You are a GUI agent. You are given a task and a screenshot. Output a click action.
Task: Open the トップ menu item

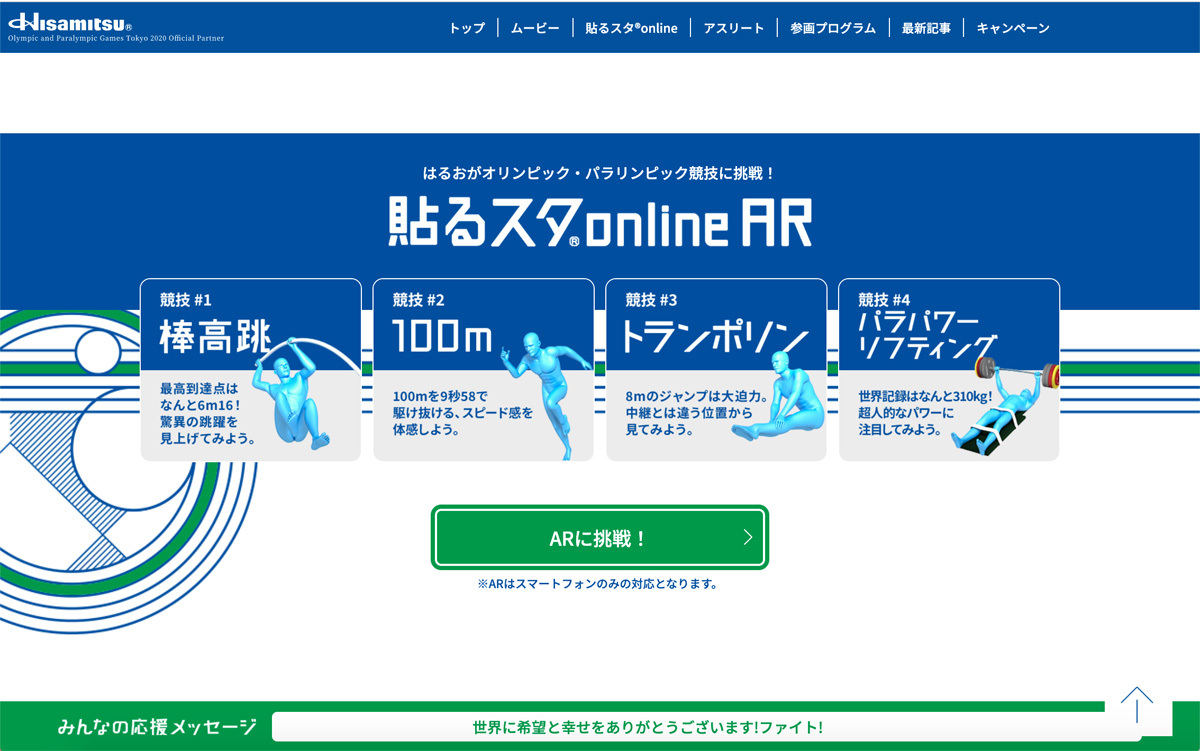coord(466,28)
